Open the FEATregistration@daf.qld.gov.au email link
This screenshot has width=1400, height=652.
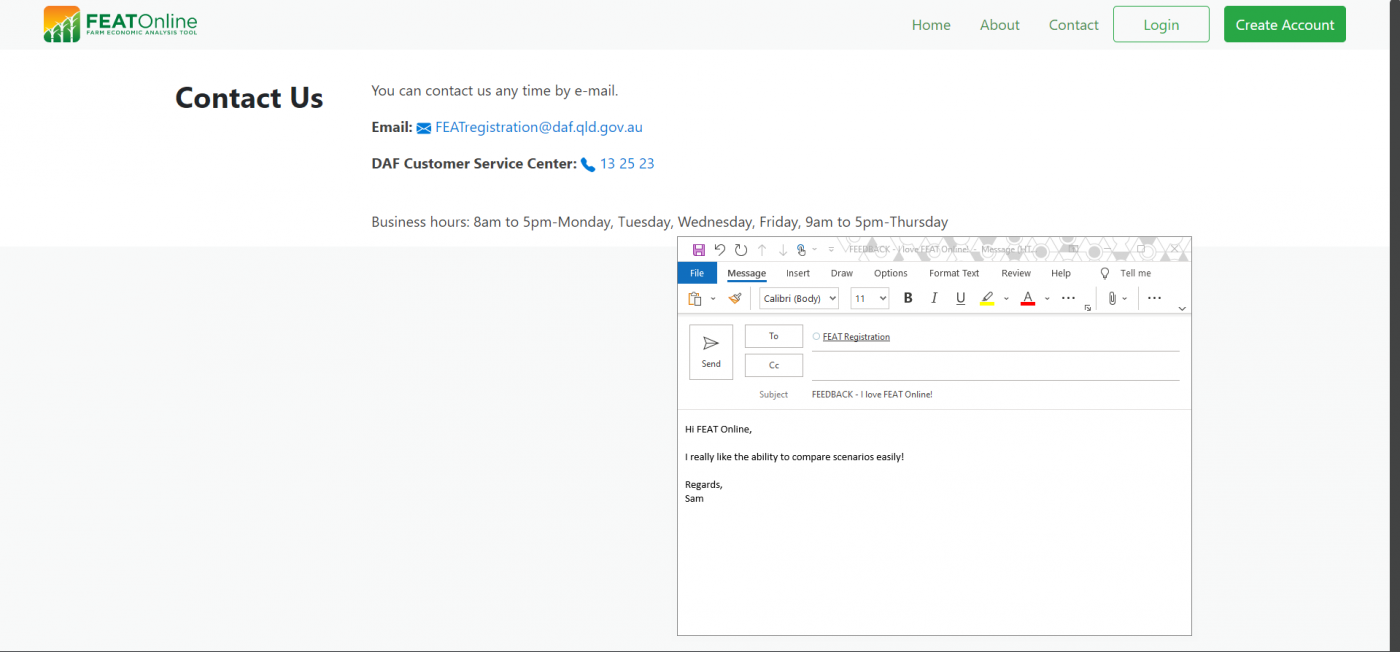coord(538,127)
